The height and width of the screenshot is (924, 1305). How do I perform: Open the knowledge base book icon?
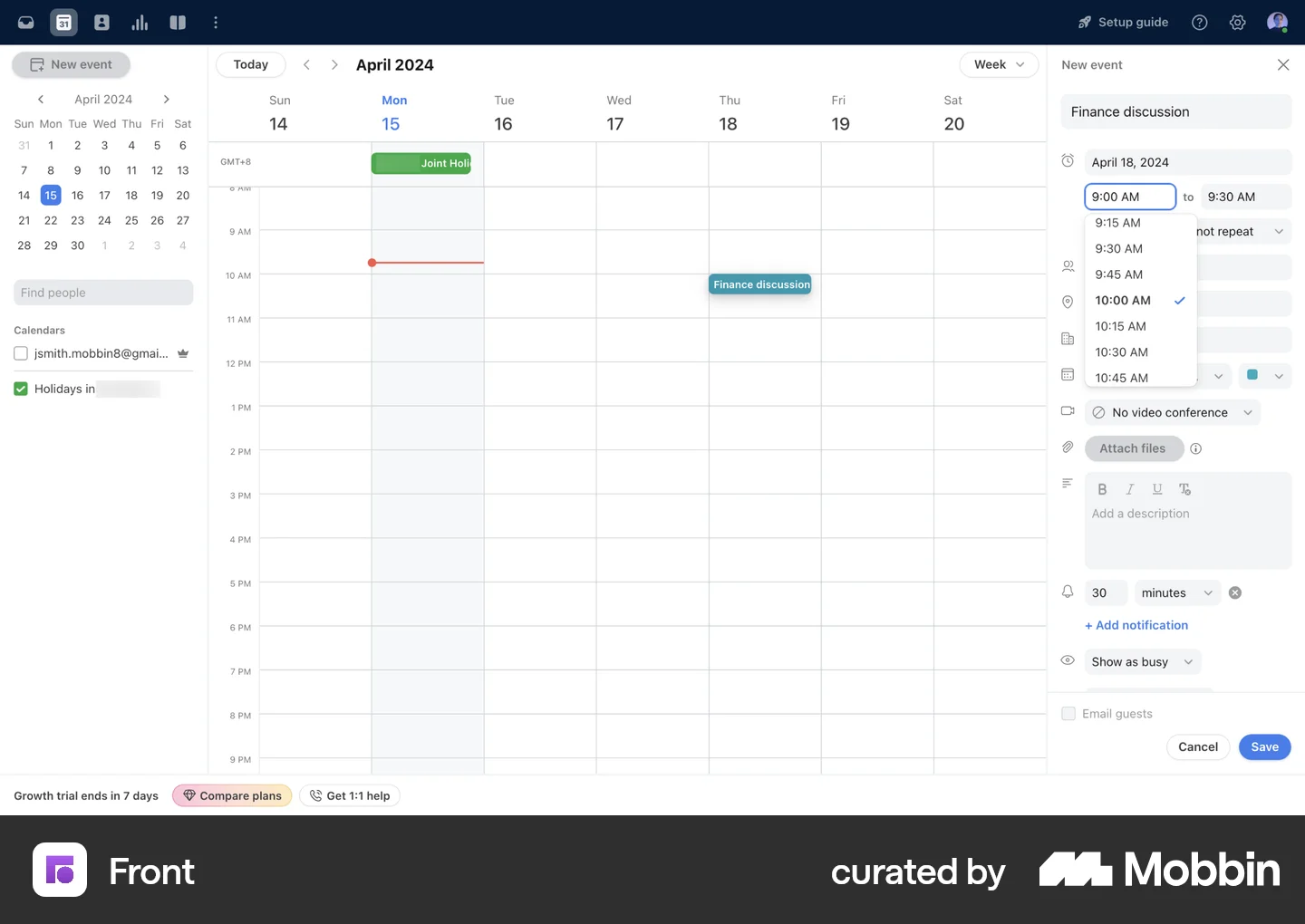point(178,23)
